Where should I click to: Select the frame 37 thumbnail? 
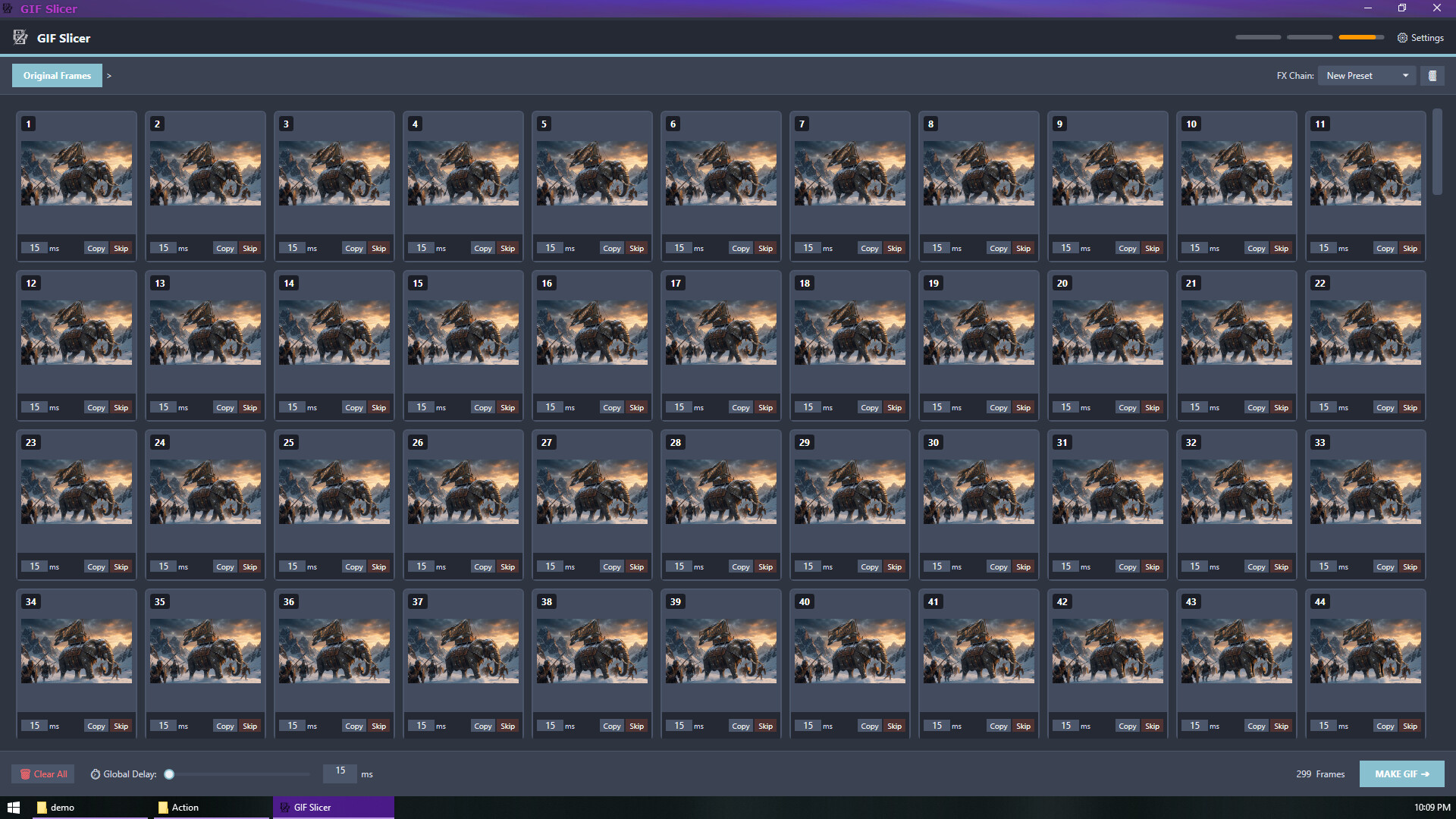pyautogui.click(x=463, y=651)
